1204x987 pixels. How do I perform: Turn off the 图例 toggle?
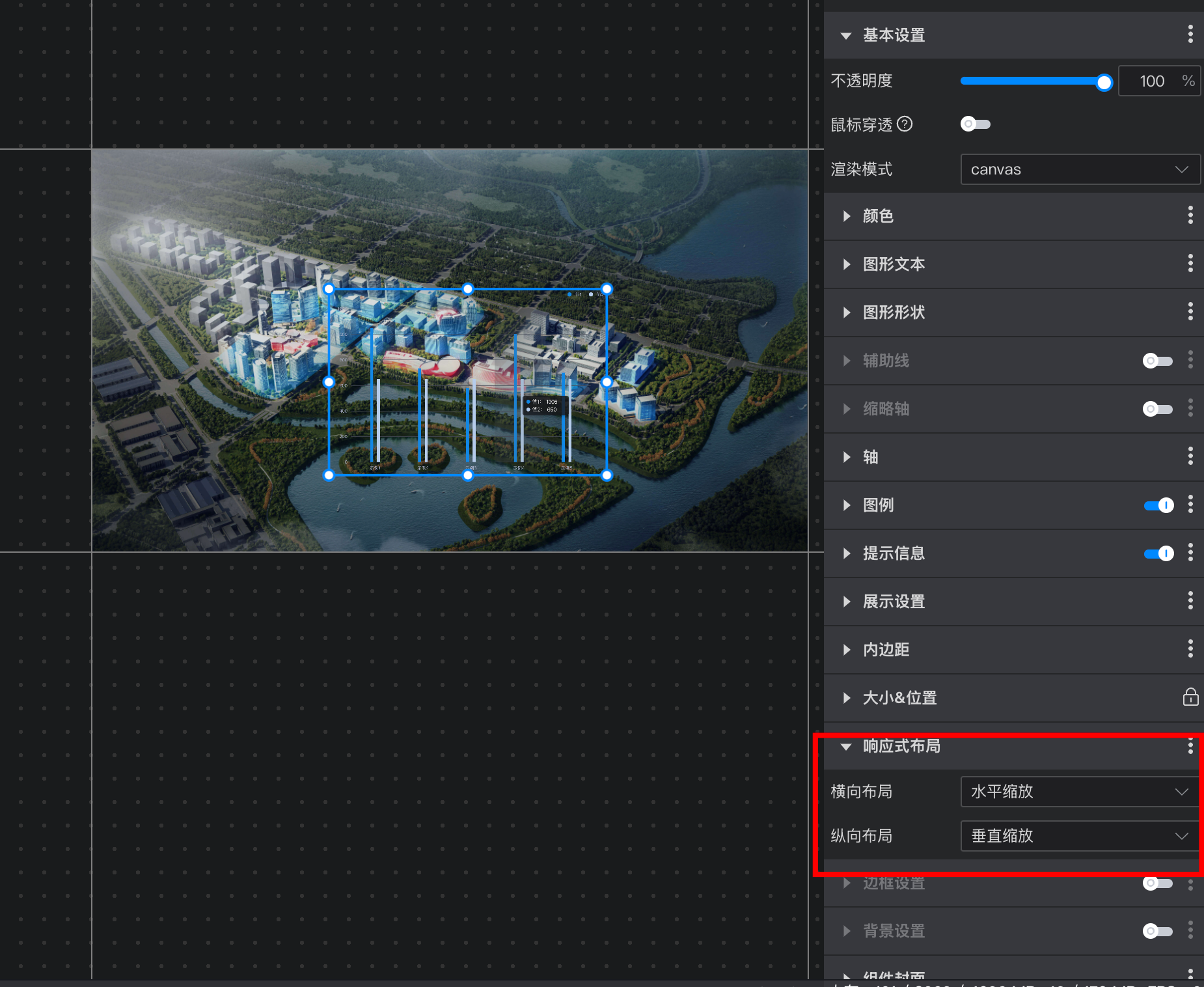point(1158,505)
